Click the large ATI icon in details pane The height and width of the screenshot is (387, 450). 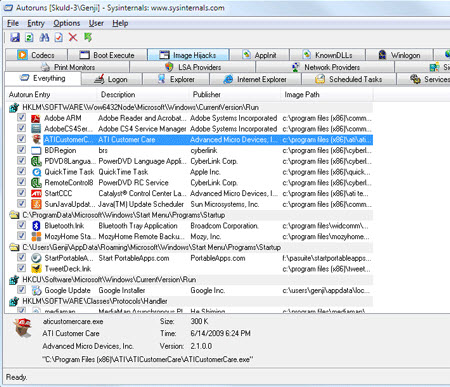pyautogui.click(x=23, y=328)
